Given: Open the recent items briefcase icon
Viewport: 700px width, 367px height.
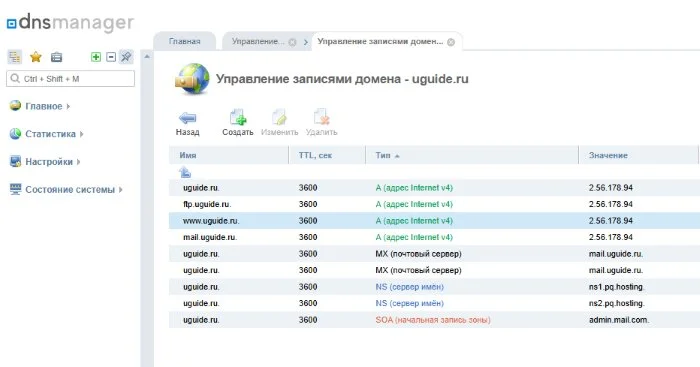Looking at the screenshot, I should pyautogui.click(x=57, y=57).
